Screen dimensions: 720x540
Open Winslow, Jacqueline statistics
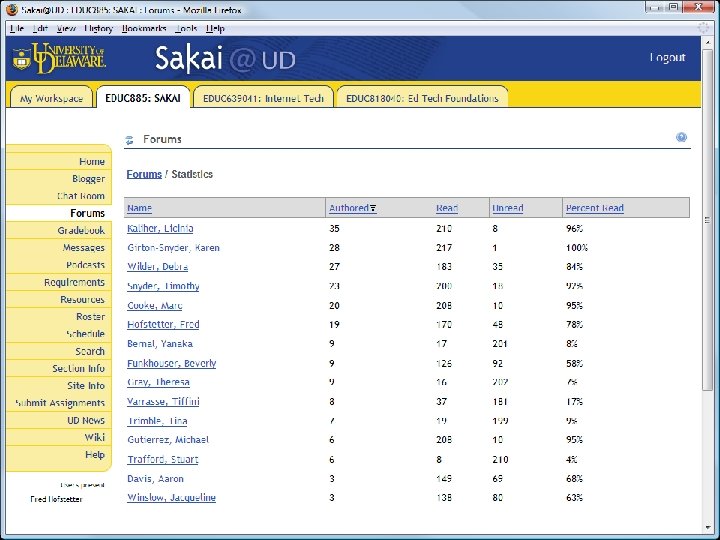[171, 497]
